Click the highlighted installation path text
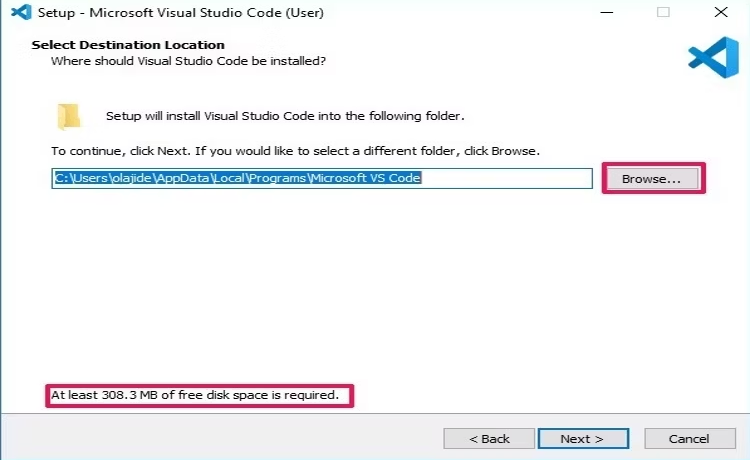Viewport: 750px width, 460px height. coord(238,178)
